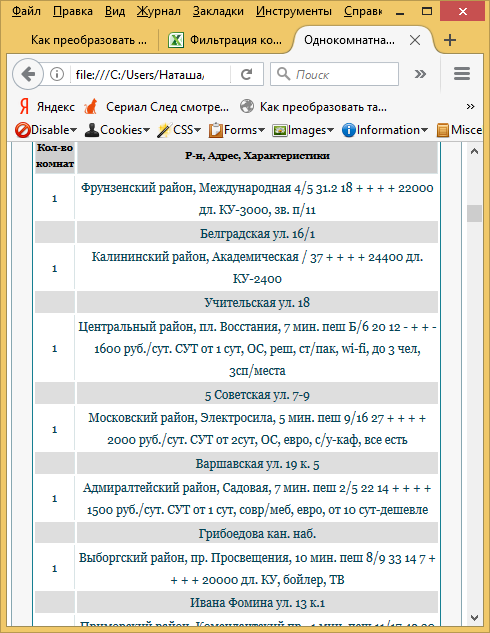Screen dimensions: 490x633
Task: Open Как преобразовать та... bookmark
Action: [x=313, y=107]
